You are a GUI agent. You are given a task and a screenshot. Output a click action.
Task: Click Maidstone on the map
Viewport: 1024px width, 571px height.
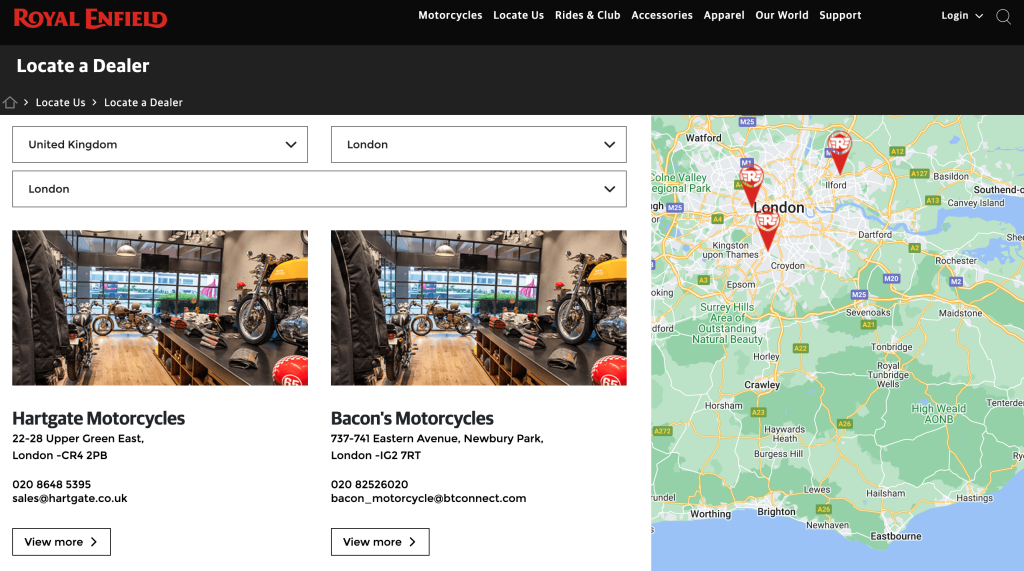(x=960, y=313)
